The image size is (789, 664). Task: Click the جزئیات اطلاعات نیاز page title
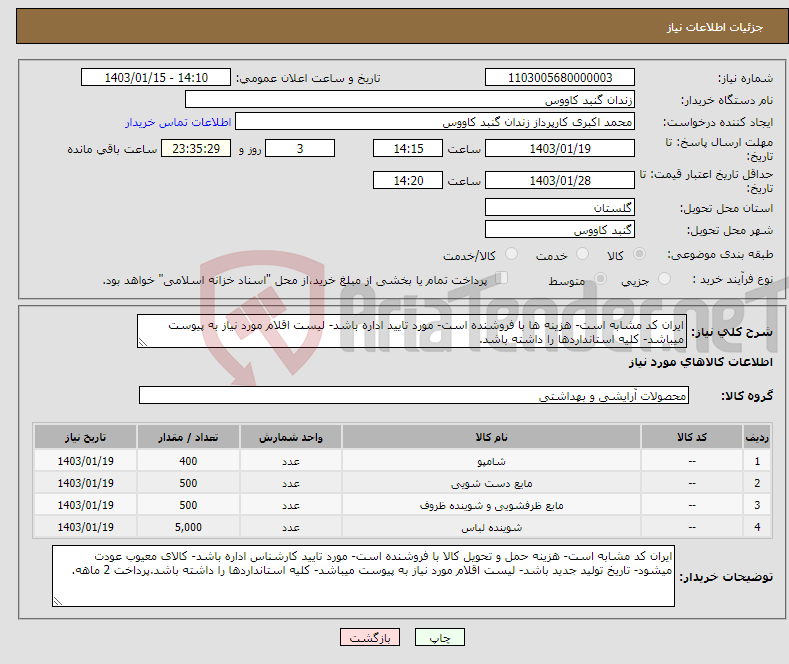pyautogui.click(x=715, y=27)
